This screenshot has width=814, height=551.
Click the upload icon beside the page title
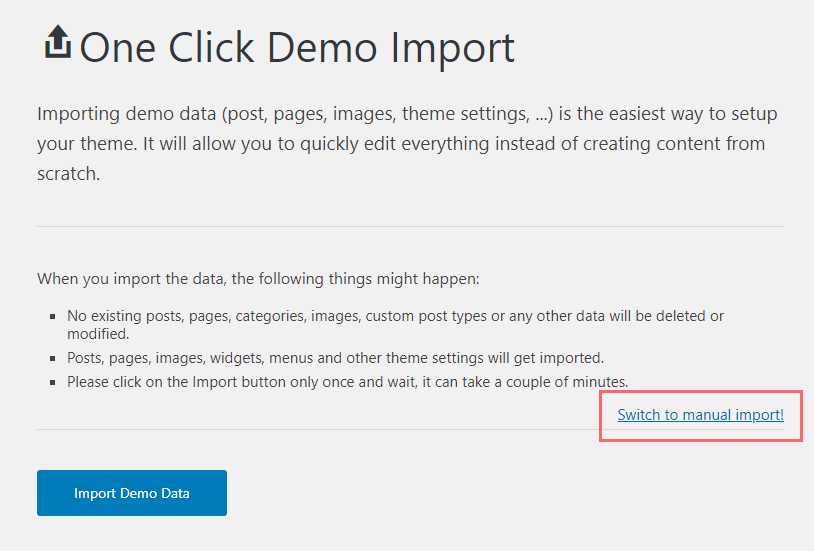click(57, 42)
